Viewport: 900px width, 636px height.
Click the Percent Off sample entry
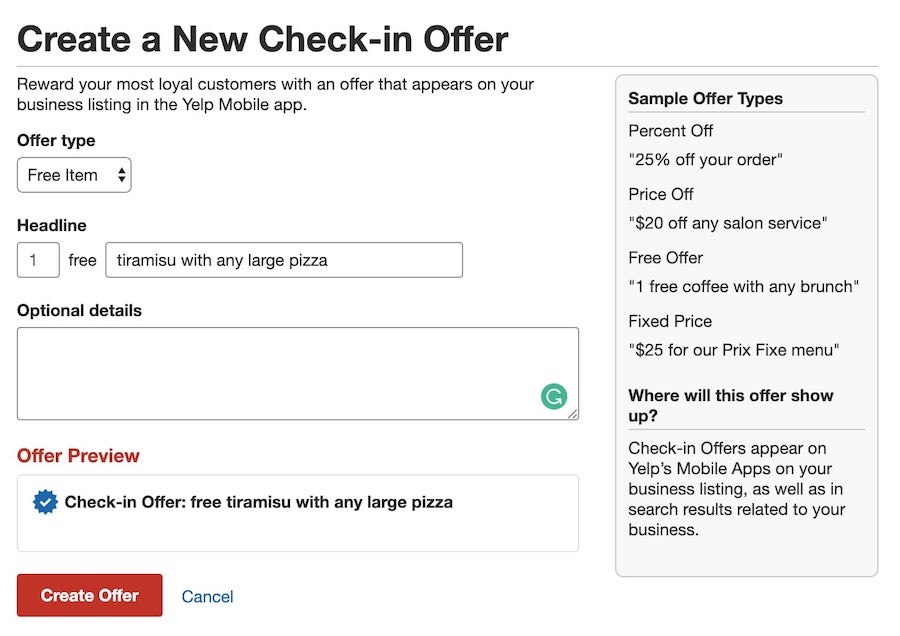tap(669, 131)
